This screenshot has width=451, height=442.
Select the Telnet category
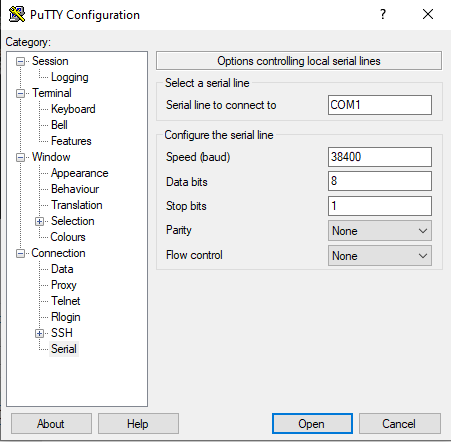pyautogui.click(x=66, y=301)
